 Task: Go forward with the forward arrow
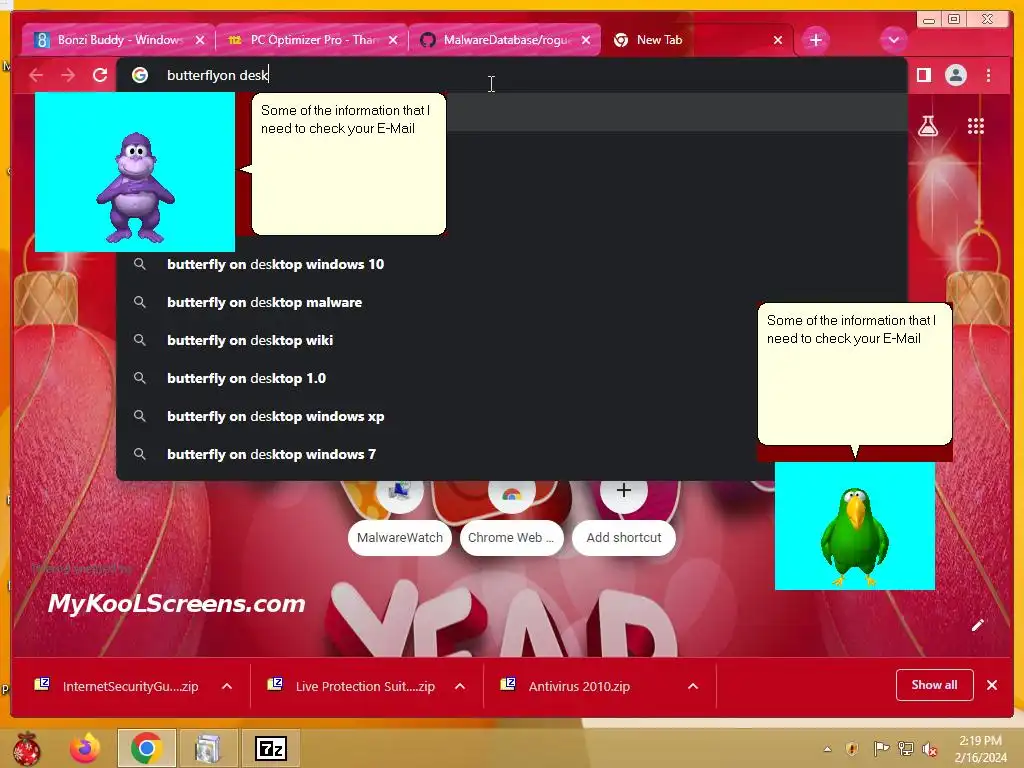coord(68,75)
